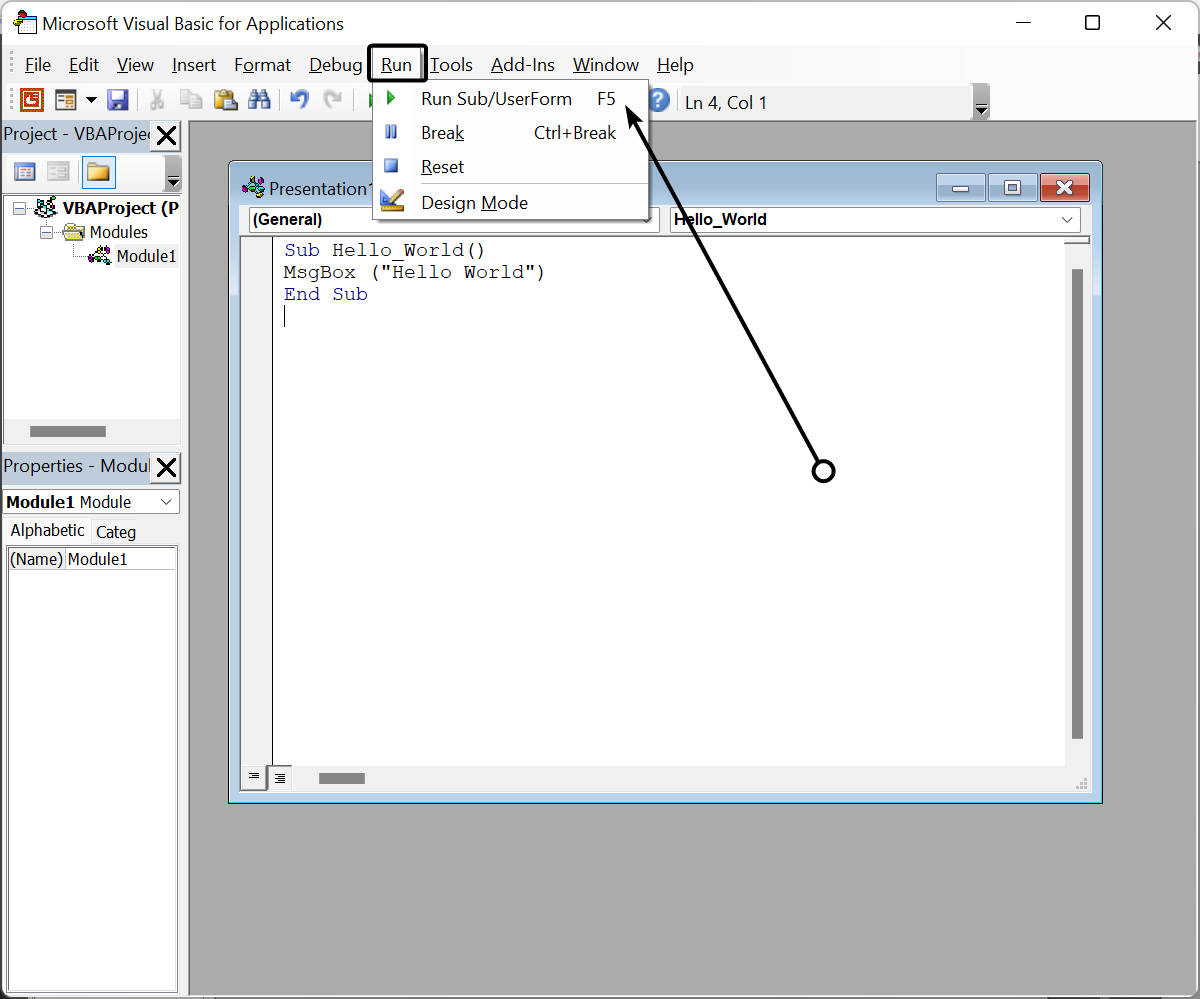Viewport: 1200px width, 999px height.
Task: Click the blue Help question mark icon
Action: (x=658, y=101)
